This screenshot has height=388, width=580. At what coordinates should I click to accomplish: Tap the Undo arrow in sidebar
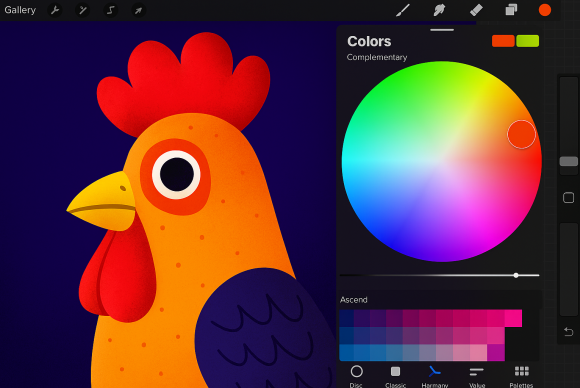[569, 331]
